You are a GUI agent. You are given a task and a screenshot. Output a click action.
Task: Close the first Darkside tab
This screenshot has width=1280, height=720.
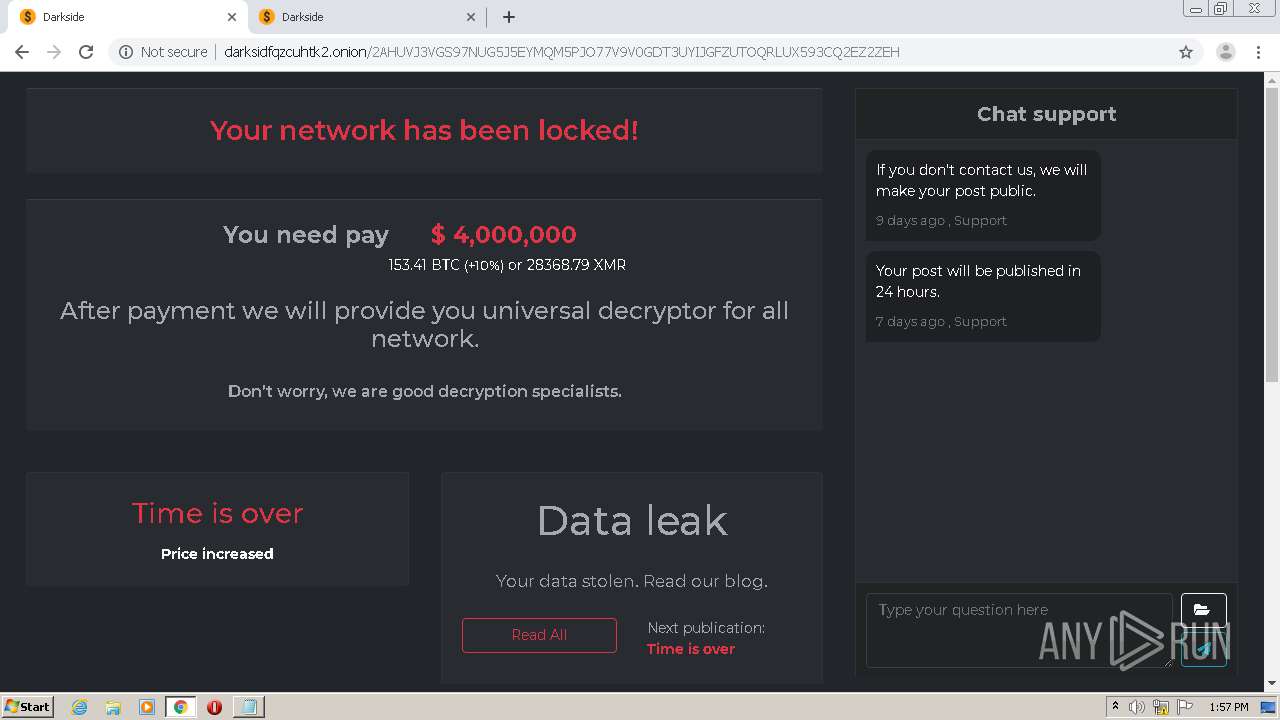click(232, 17)
